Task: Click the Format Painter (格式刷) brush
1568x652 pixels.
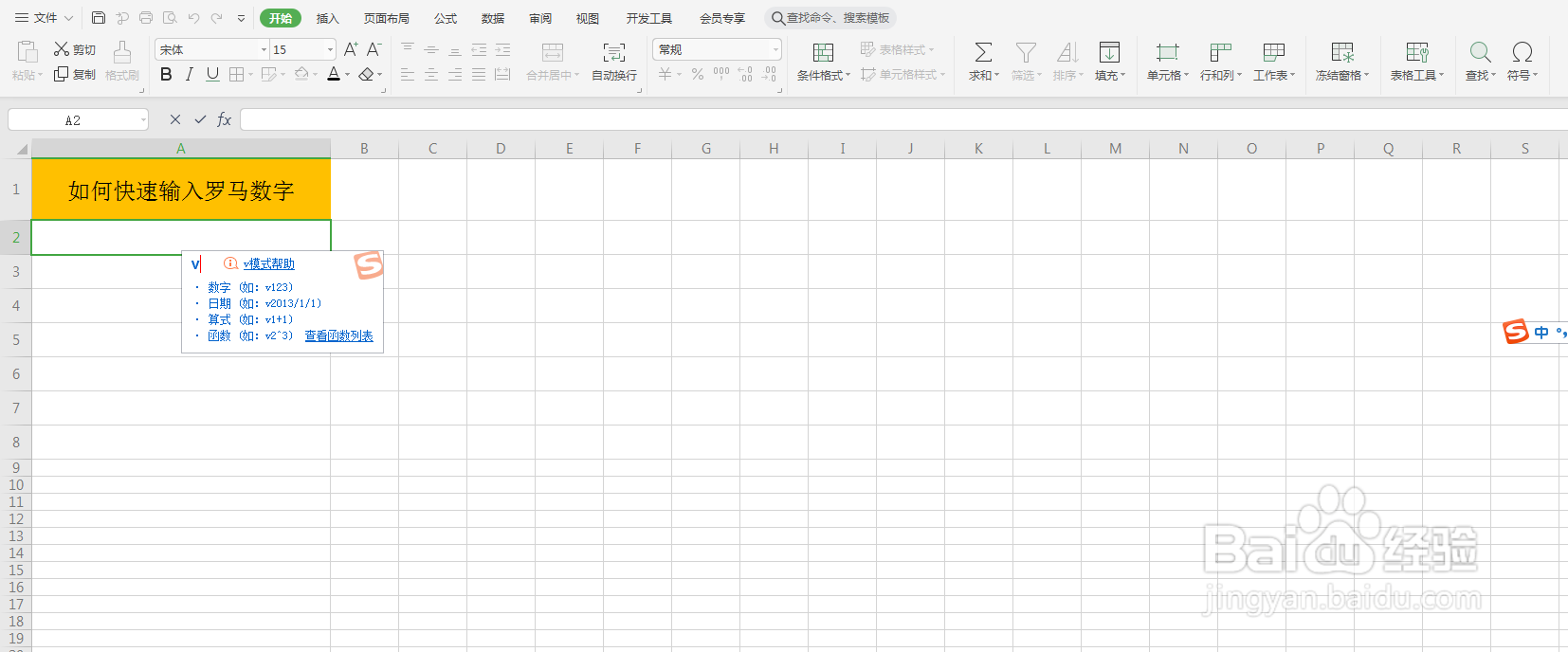Action: (x=122, y=61)
